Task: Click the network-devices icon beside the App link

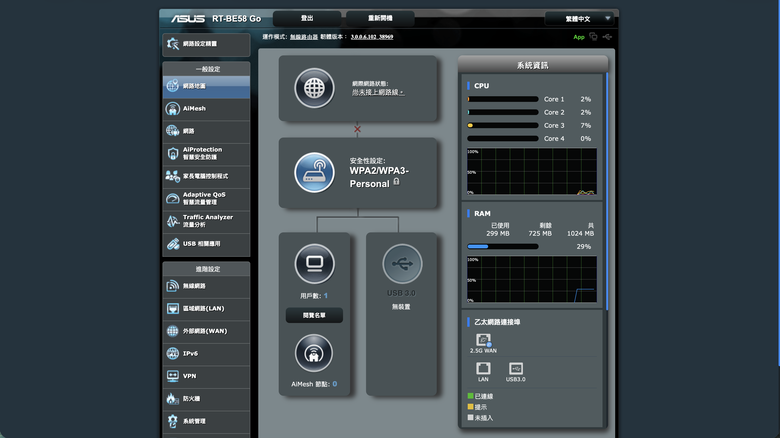Action: pyautogui.click(x=593, y=37)
